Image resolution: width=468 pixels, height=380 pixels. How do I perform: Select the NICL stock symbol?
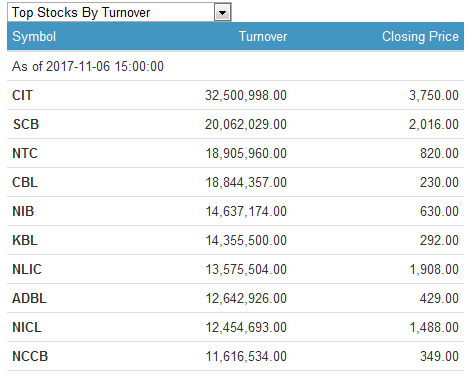27,327
